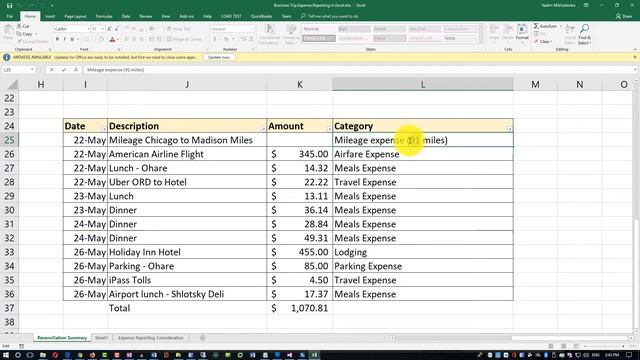Click the Paste clipboard icon
Image resolution: width=640 pixels, height=360 pixels.
click(x=8, y=32)
